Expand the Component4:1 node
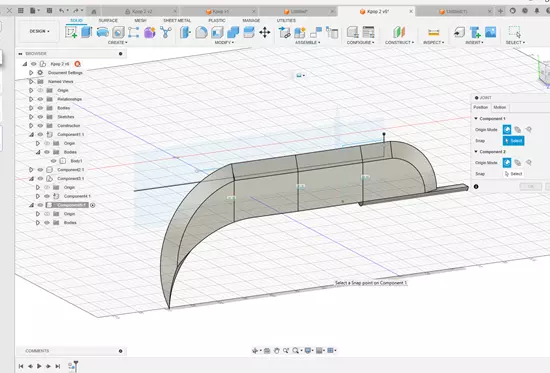 pyautogui.click(x=38, y=196)
